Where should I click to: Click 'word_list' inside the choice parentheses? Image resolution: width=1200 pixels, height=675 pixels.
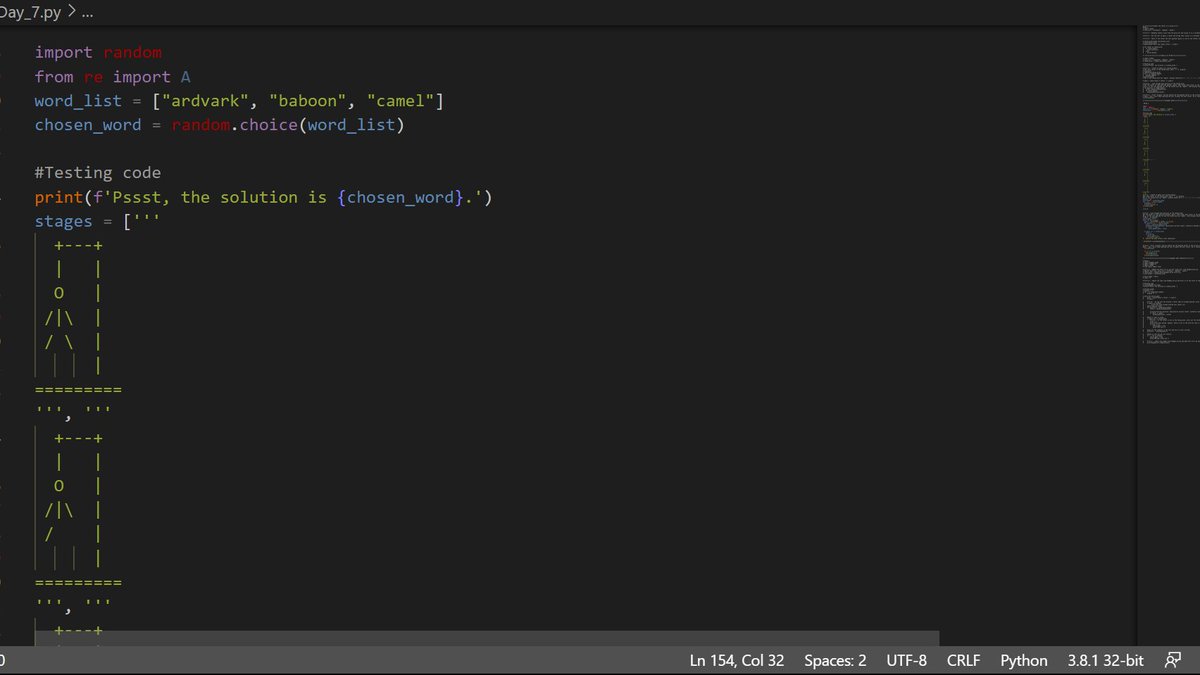click(351, 125)
